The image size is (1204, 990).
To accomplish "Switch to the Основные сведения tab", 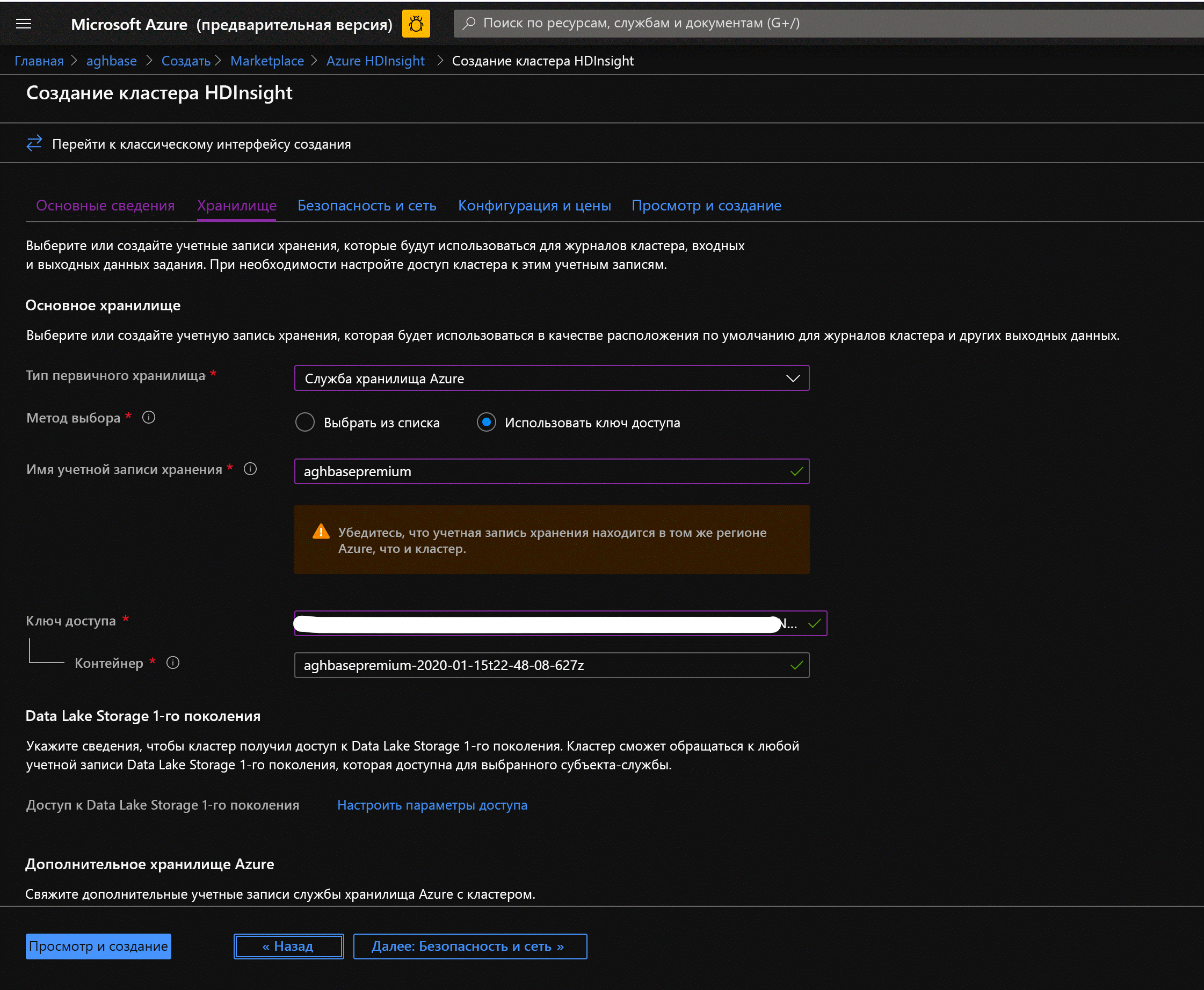I will click(x=105, y=205).
